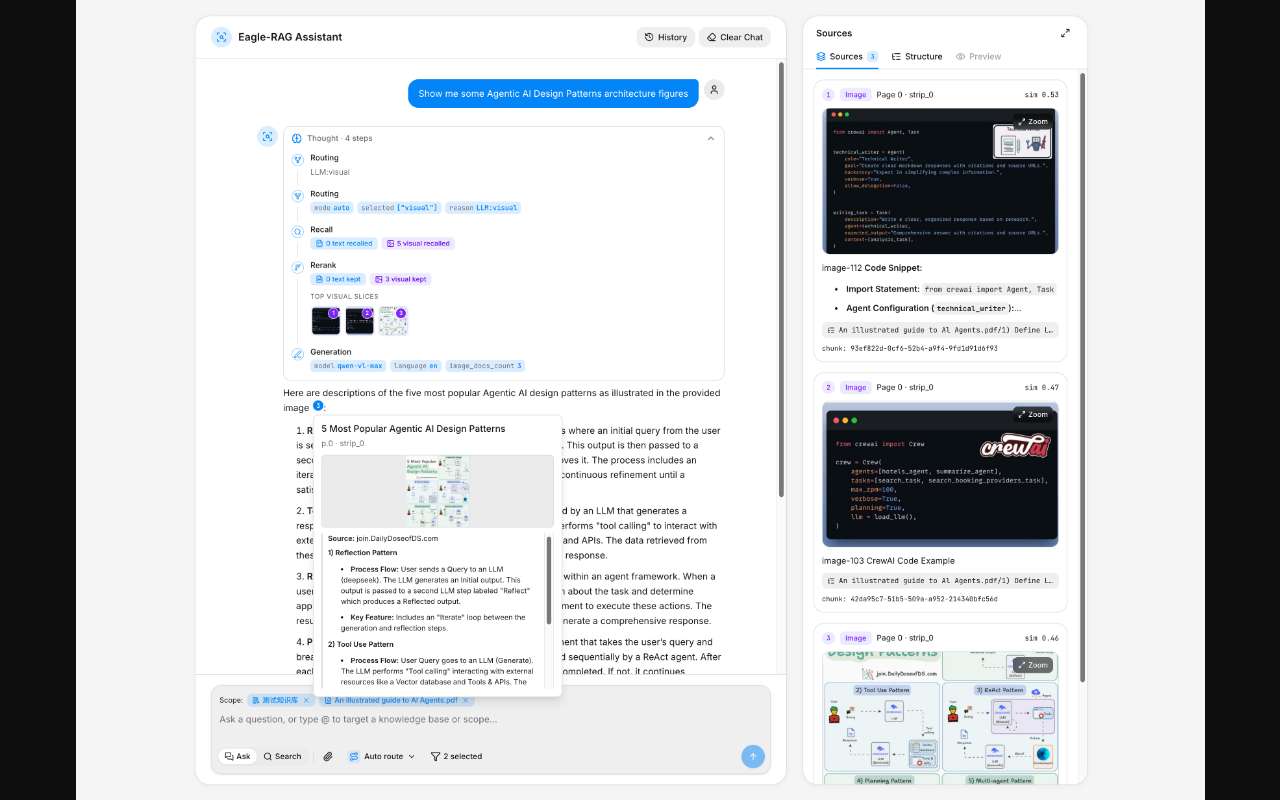Clear the current chat
The width and height of the screenshot is (1280, 800).
[735, 37]
